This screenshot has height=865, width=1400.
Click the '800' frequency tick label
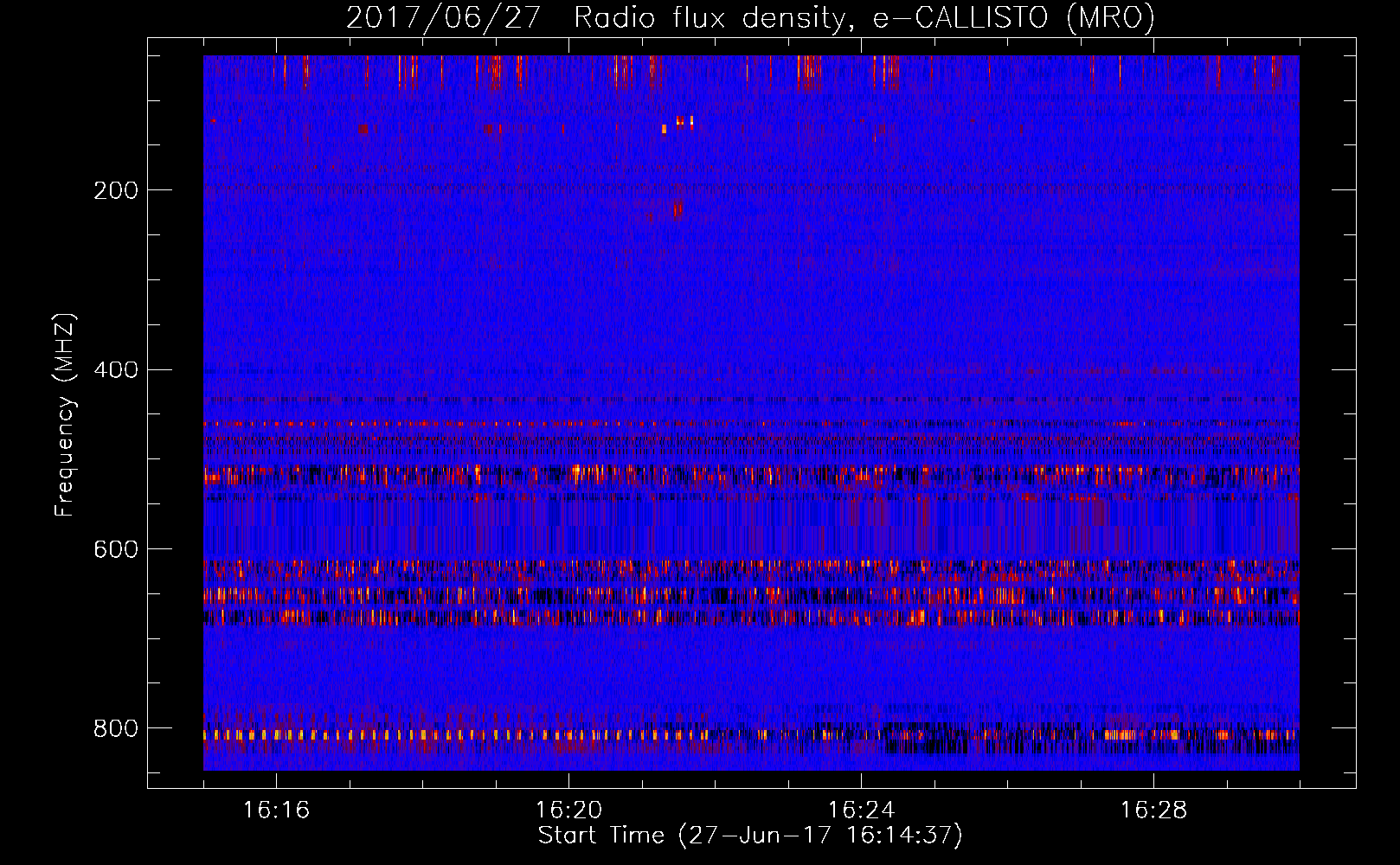tap(115, 728)
